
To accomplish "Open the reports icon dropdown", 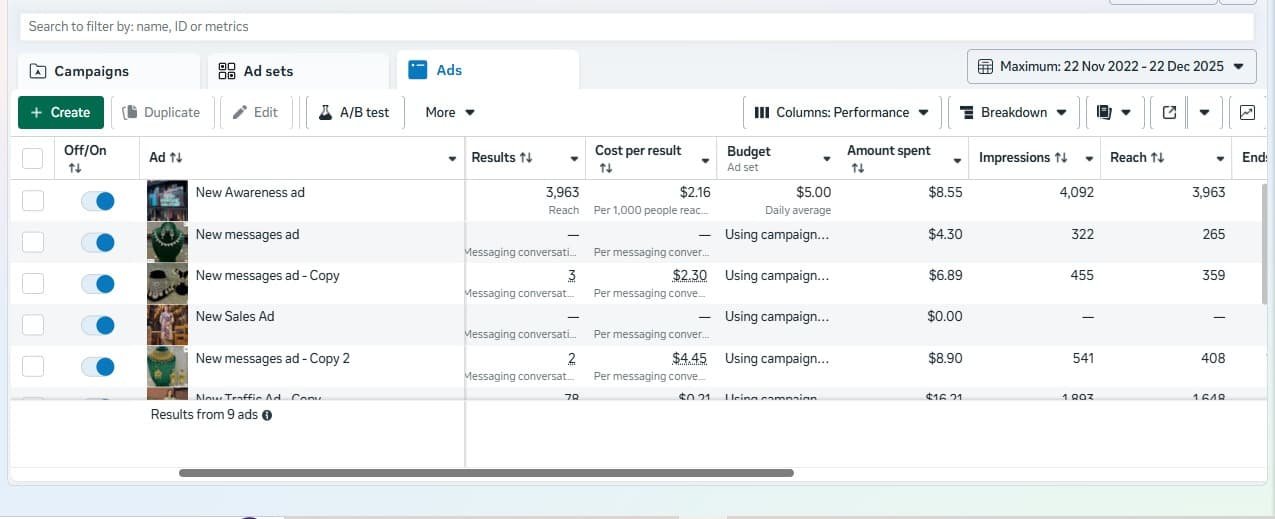I will pos(1114,113).
